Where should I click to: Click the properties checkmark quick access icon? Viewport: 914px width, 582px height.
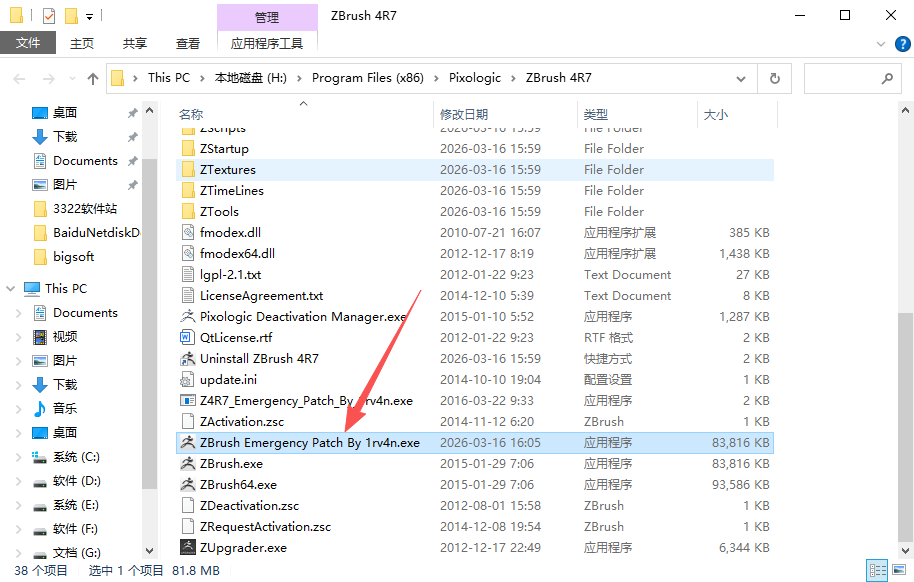click(49, 16)
